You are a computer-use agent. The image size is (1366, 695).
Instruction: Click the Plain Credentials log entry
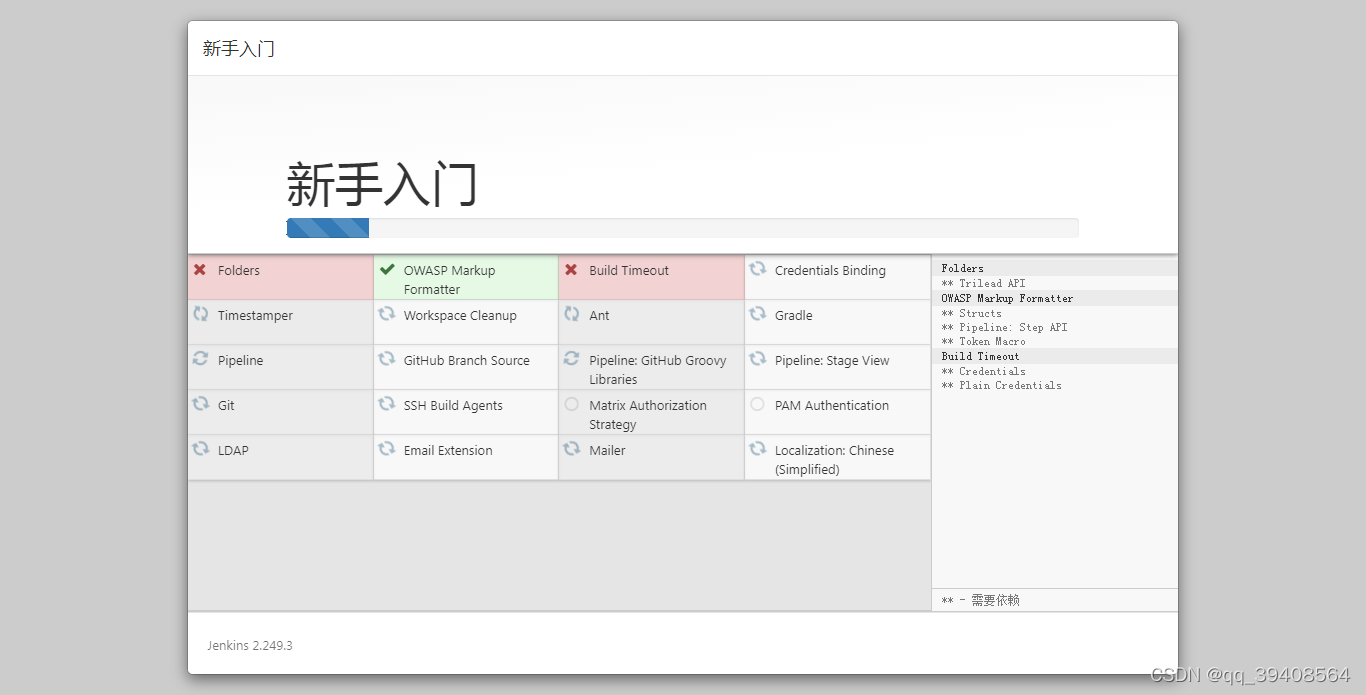[x=1001, y=385]
